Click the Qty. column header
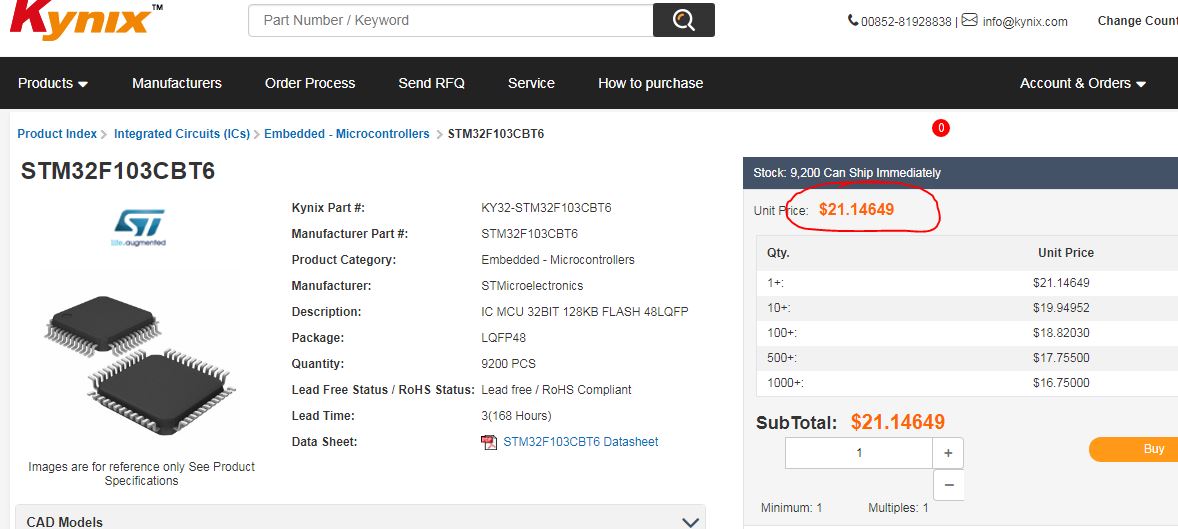The image size is (1178, 529). (x=778, y=252)
